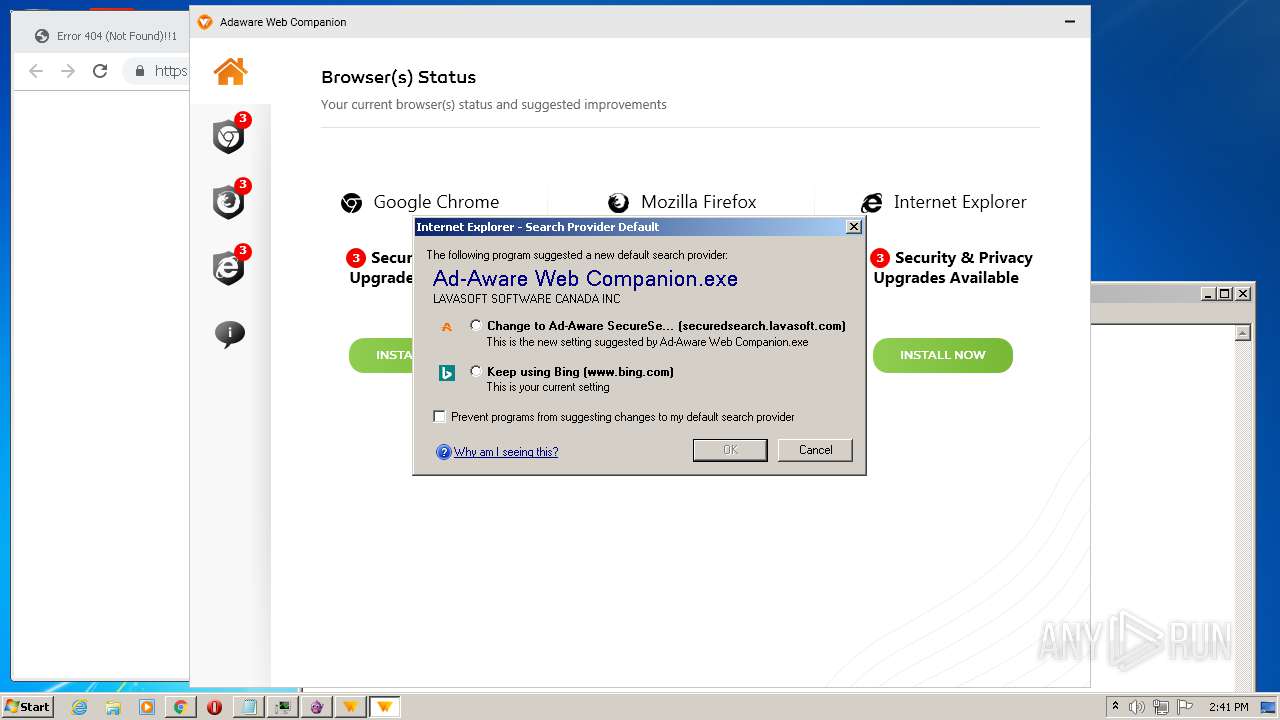Click Install Now under Google Chrome
The width and height of the screenshot is (1280, 720).
tap(381, 355)
